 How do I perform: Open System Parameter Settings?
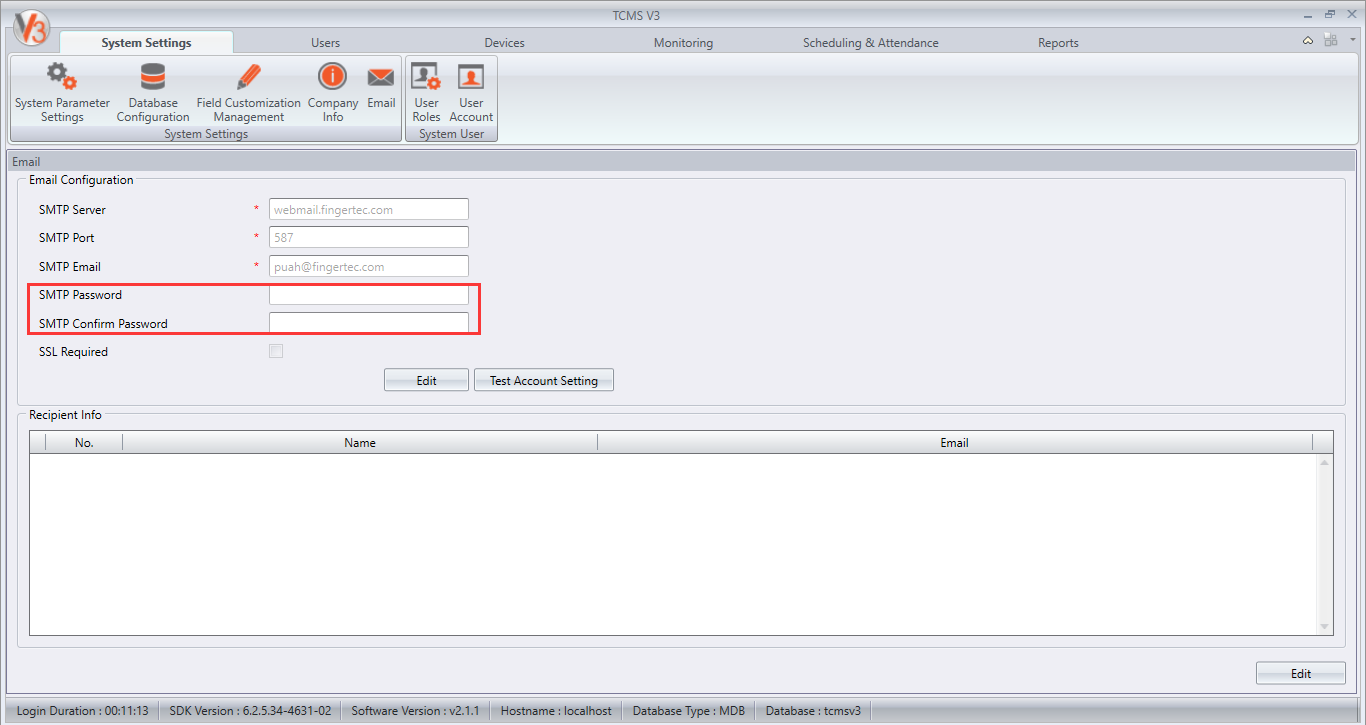pyautogui.click(x=62, y=92)
